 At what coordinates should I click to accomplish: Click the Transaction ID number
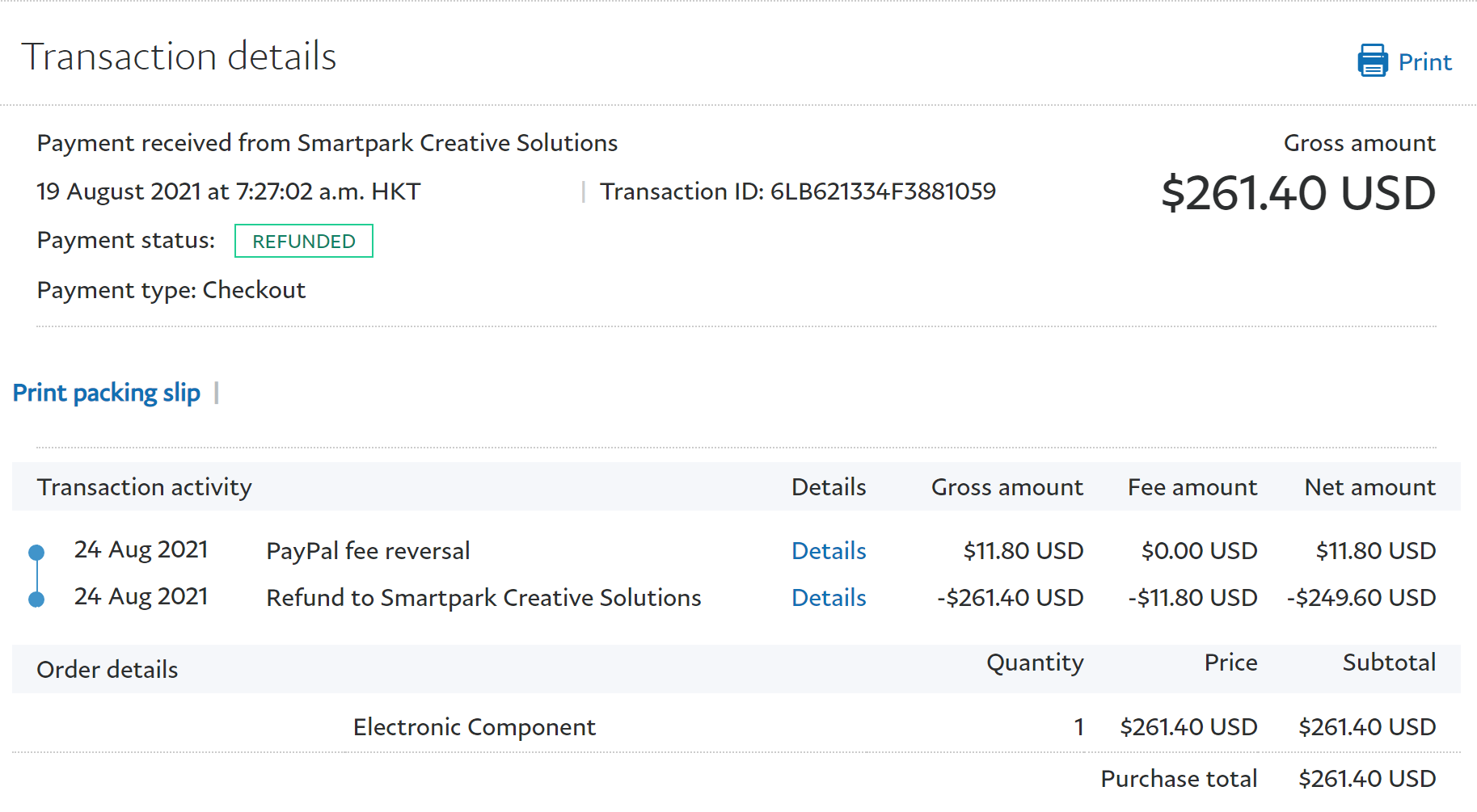coord(882,191)
